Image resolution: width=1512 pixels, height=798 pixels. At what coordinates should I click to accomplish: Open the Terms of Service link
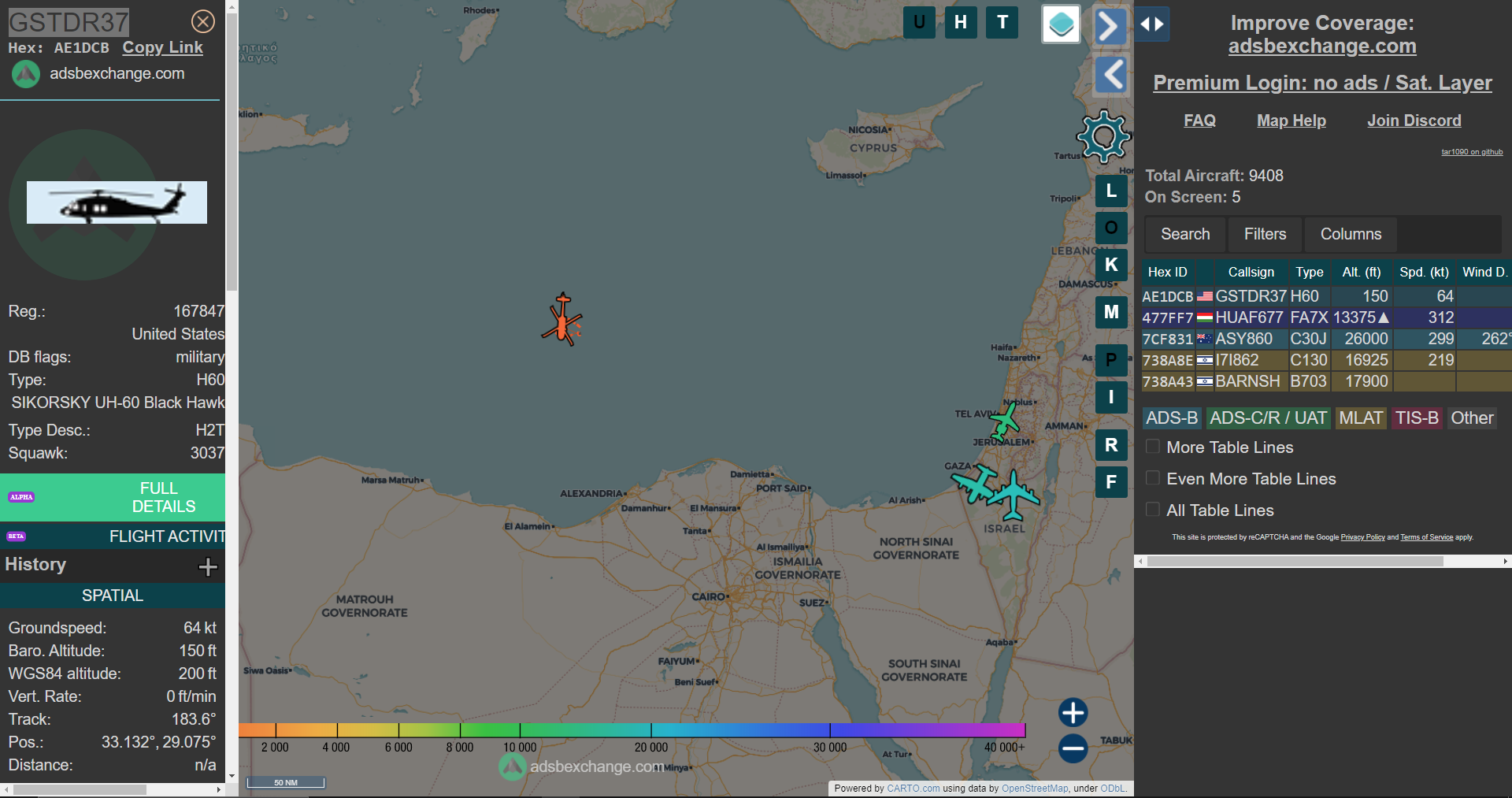pyautogui.click(x=1426, y=537)
